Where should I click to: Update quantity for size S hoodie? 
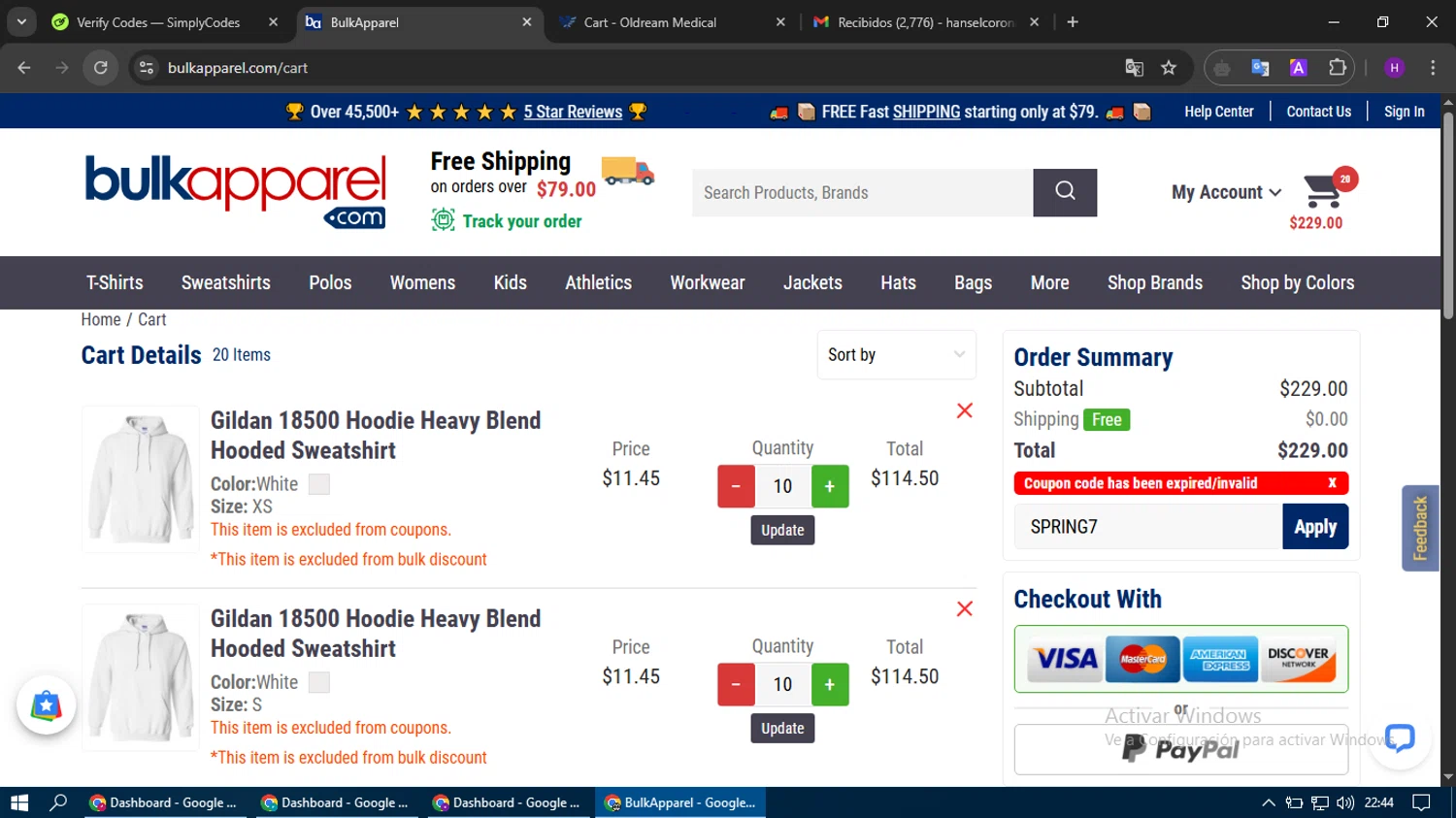(x=782, y=728)
